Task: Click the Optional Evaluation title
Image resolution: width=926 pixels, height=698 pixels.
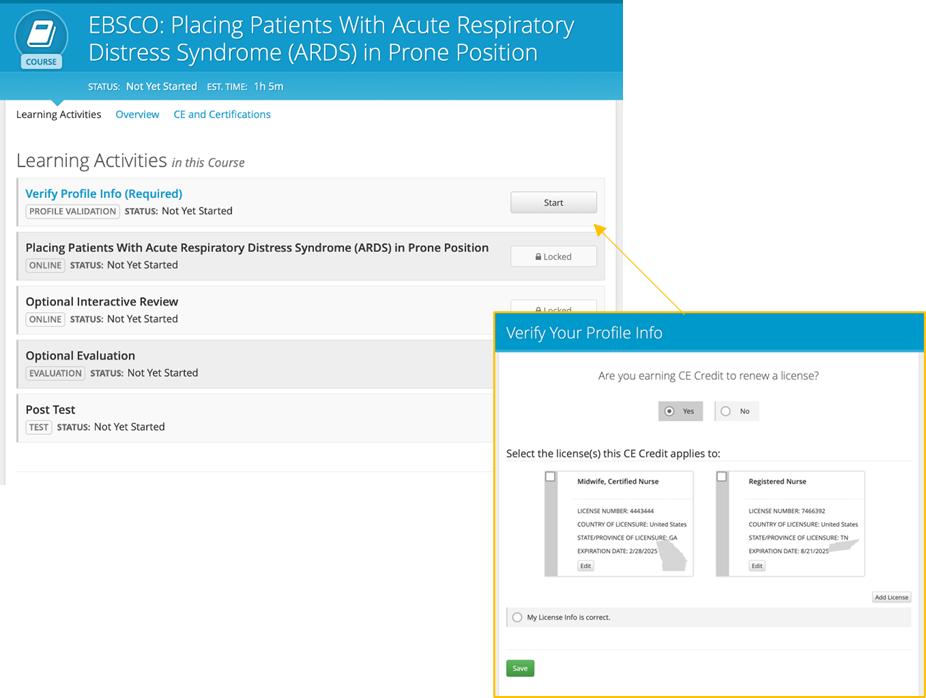Action: (80, 355)
